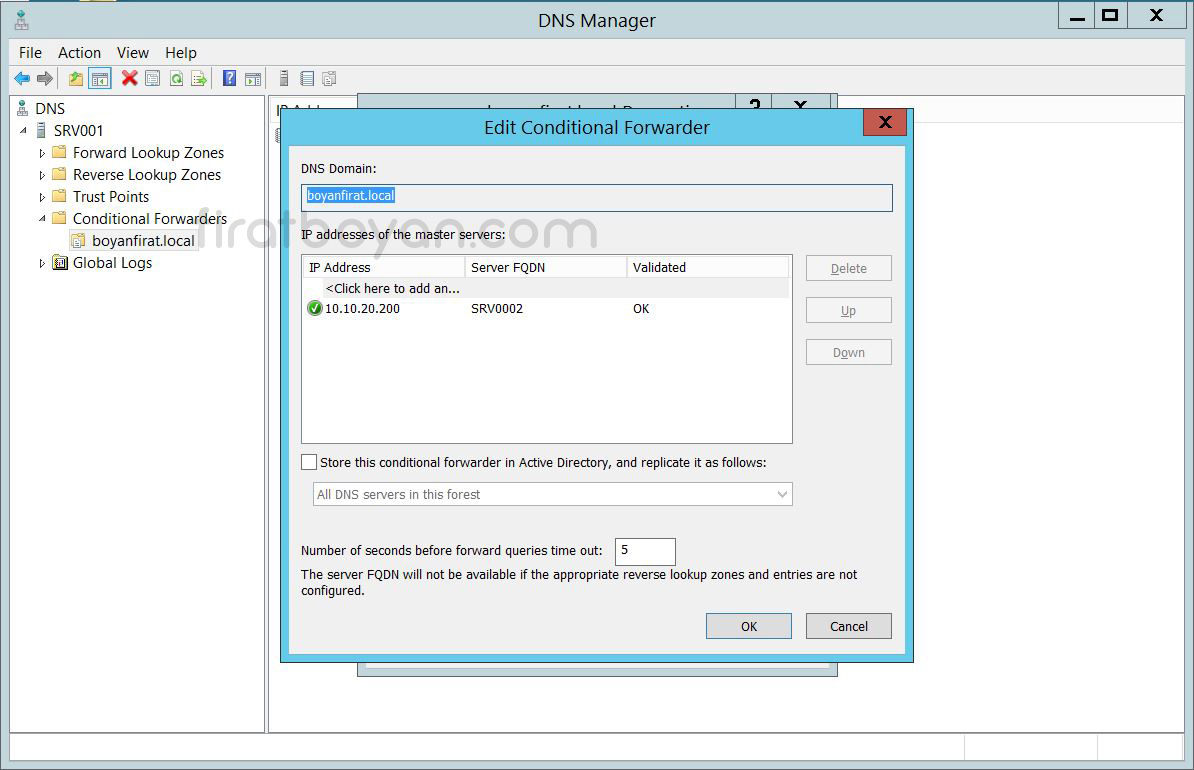Image resolution: width=1194 pixels, height=770 pixels.
Task: Select Global Logs in tree
Action: (x=113, y=264)
